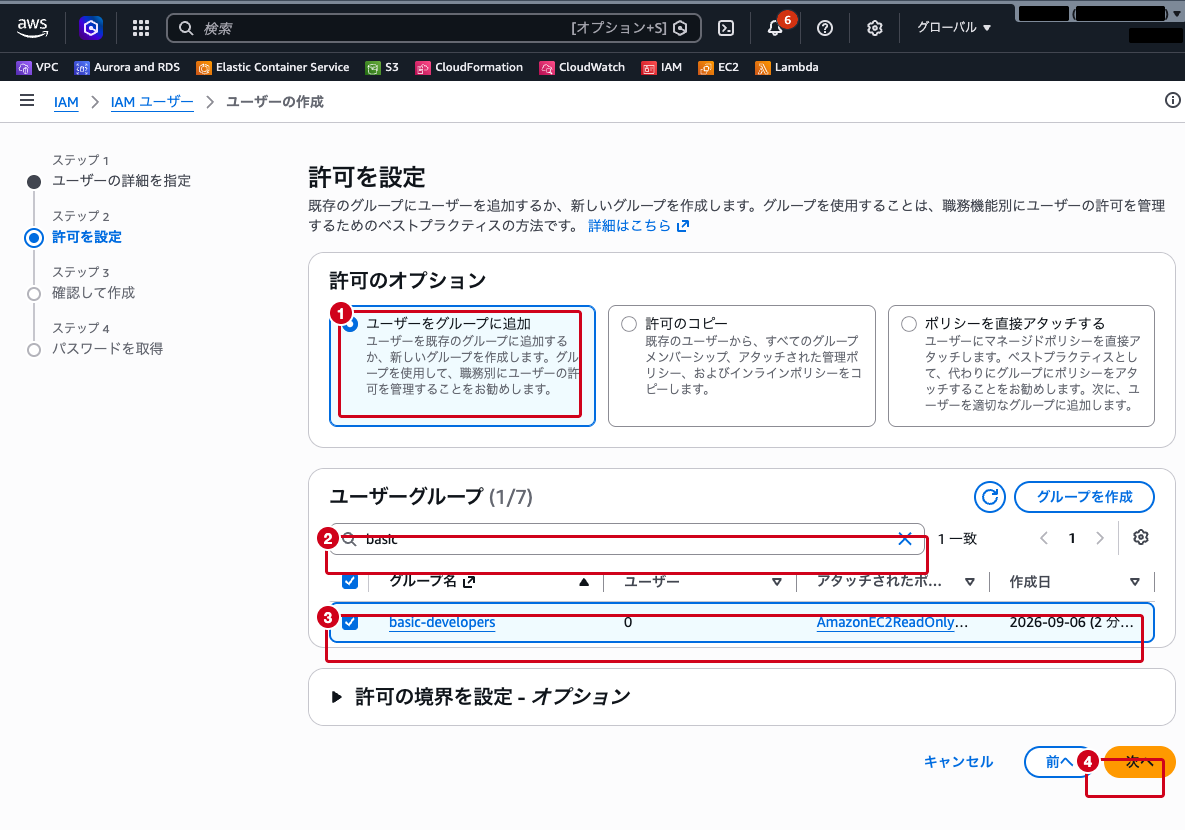Open the CloudFormation shortcut
Image resolution: width=1185 pixels, height=830 pixels.
point(469,67)
